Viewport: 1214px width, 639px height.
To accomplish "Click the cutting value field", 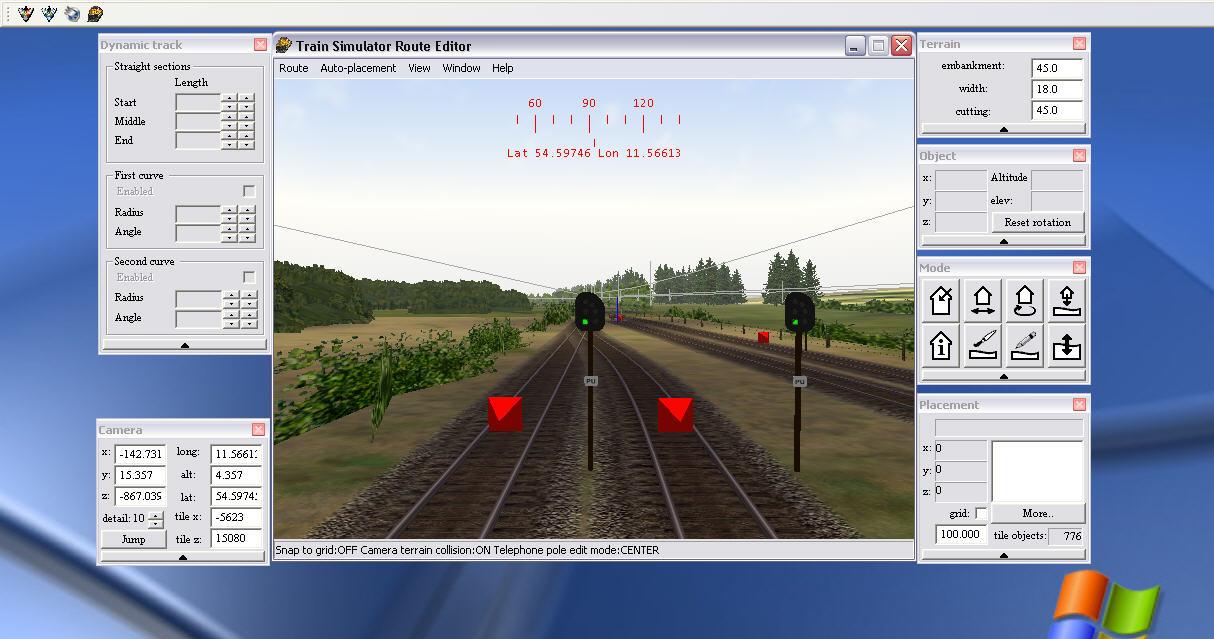I will pos(1058,111).
